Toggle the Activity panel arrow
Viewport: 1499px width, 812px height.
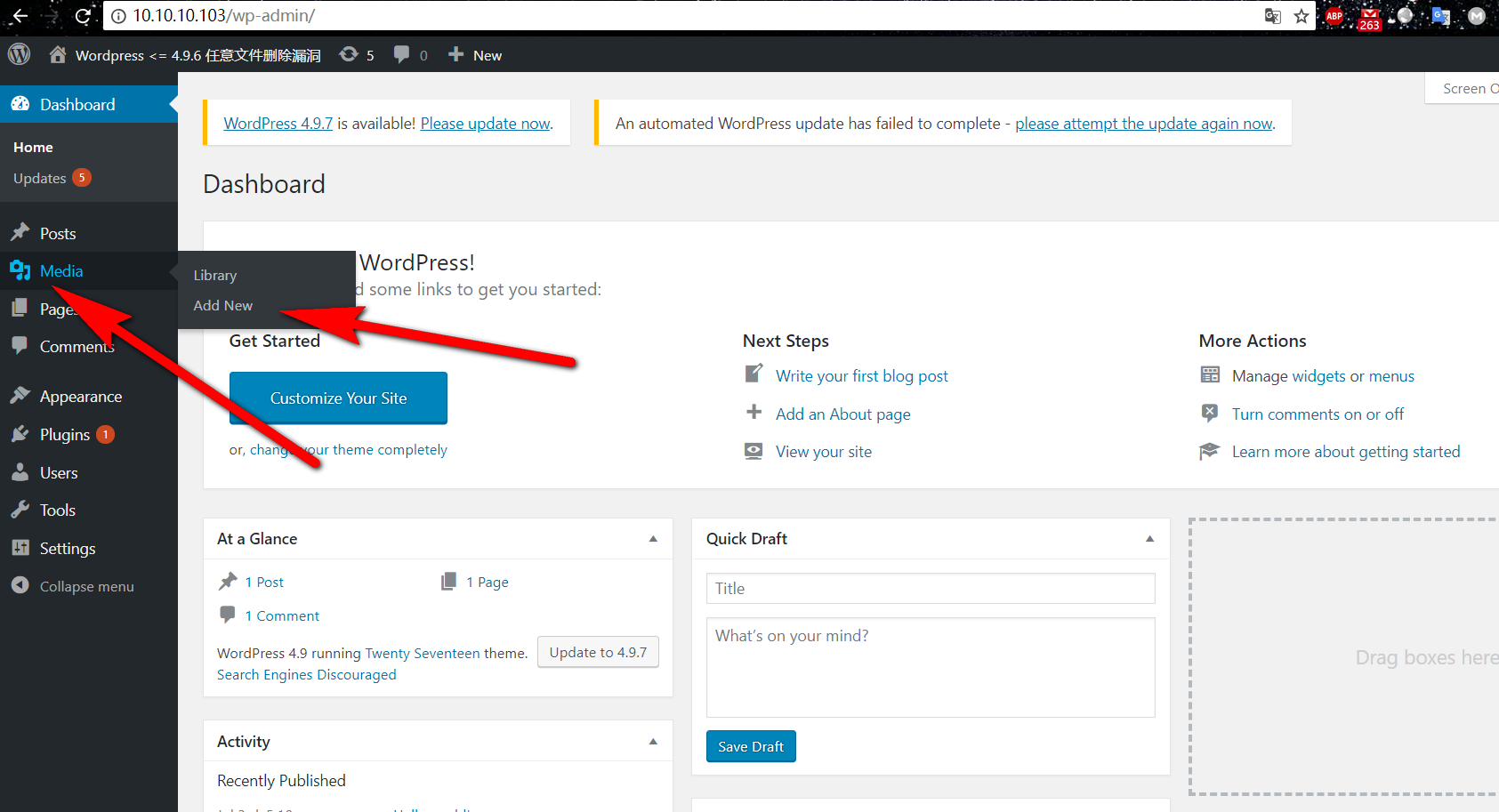click(653, 742)
